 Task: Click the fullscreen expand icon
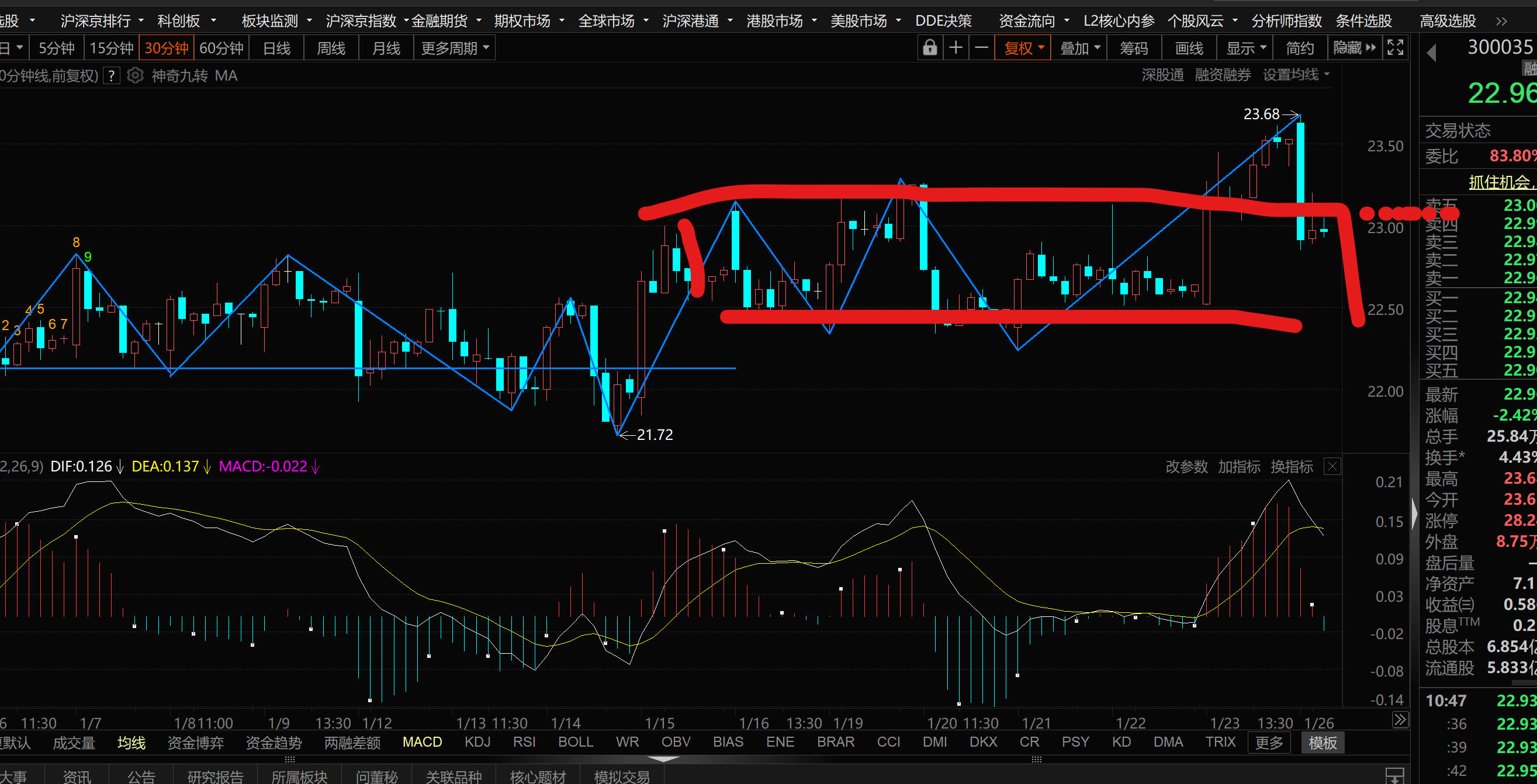[x=1395, y=48]
